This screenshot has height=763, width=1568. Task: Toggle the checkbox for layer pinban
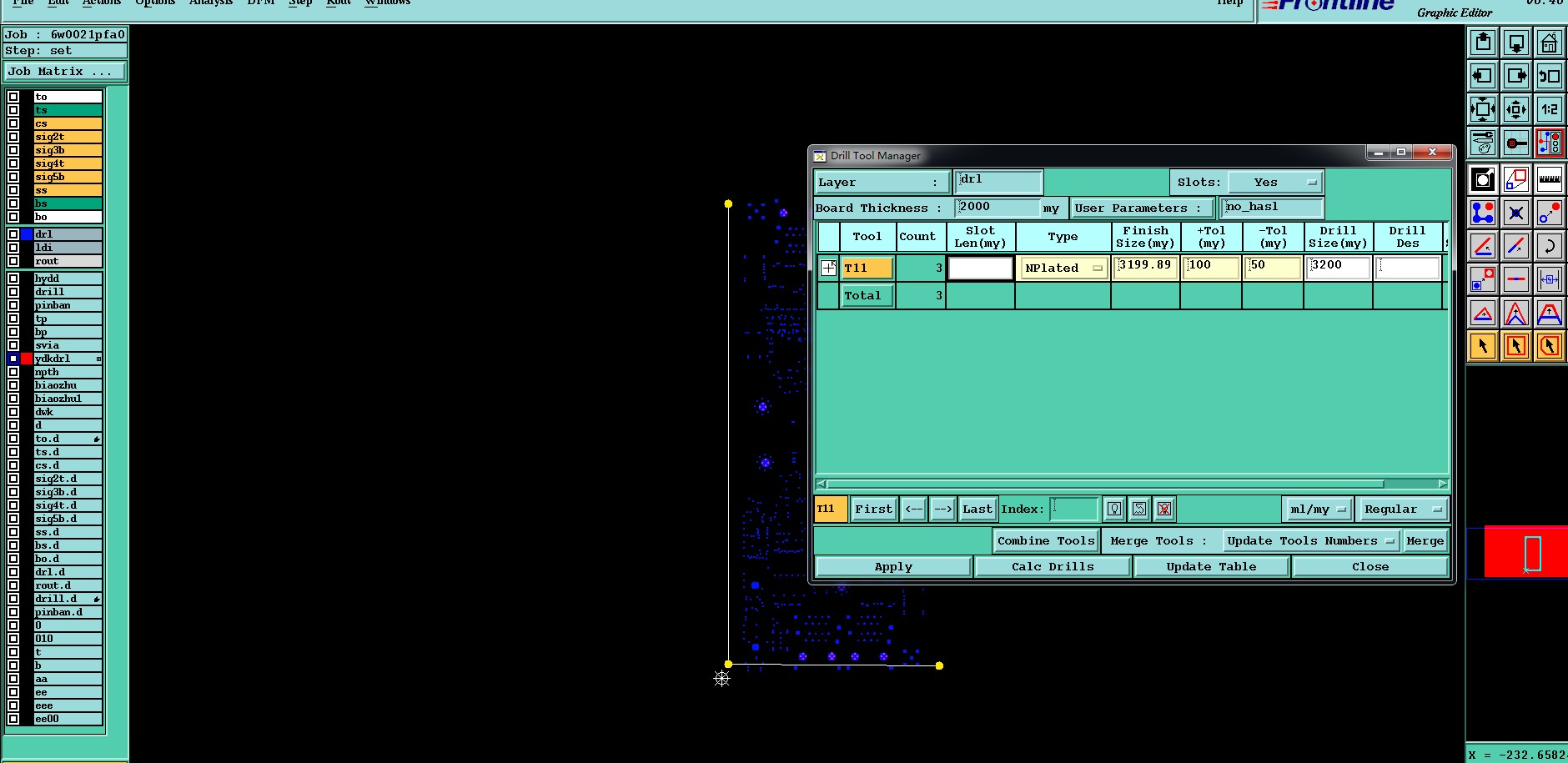click(13, 305)
